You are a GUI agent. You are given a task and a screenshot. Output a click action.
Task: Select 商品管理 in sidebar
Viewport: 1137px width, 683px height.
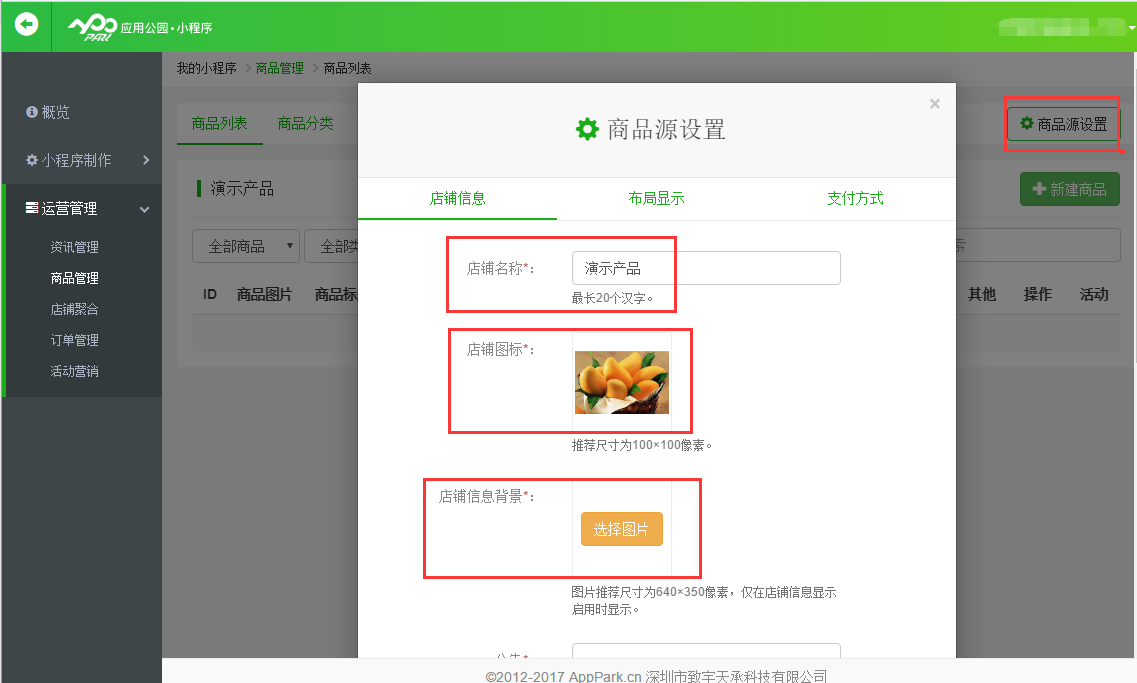coord(75,278)
